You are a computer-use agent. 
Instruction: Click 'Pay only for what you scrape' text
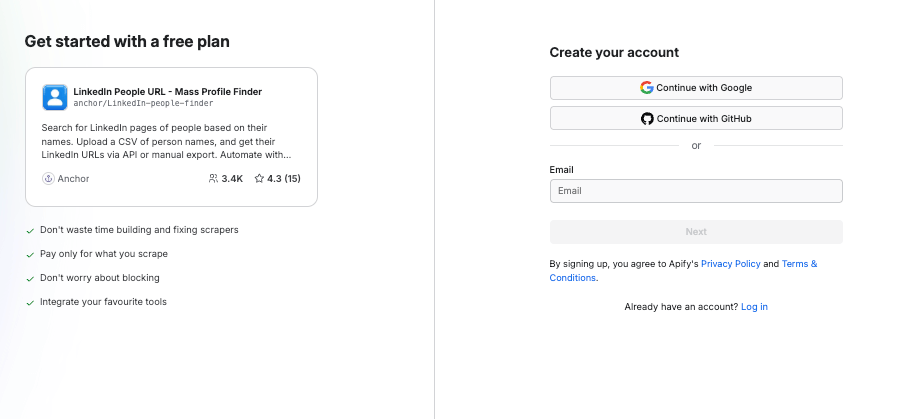[x=104, y=254]
